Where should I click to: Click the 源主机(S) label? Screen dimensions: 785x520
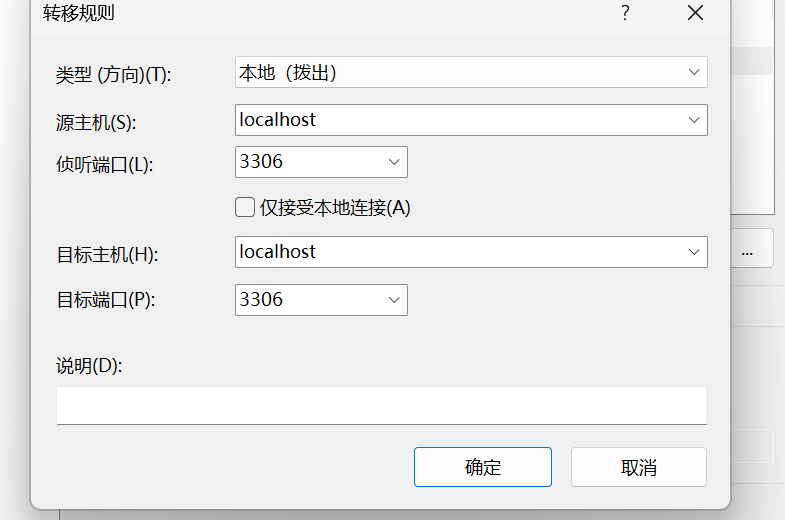(x=96, y=123)
